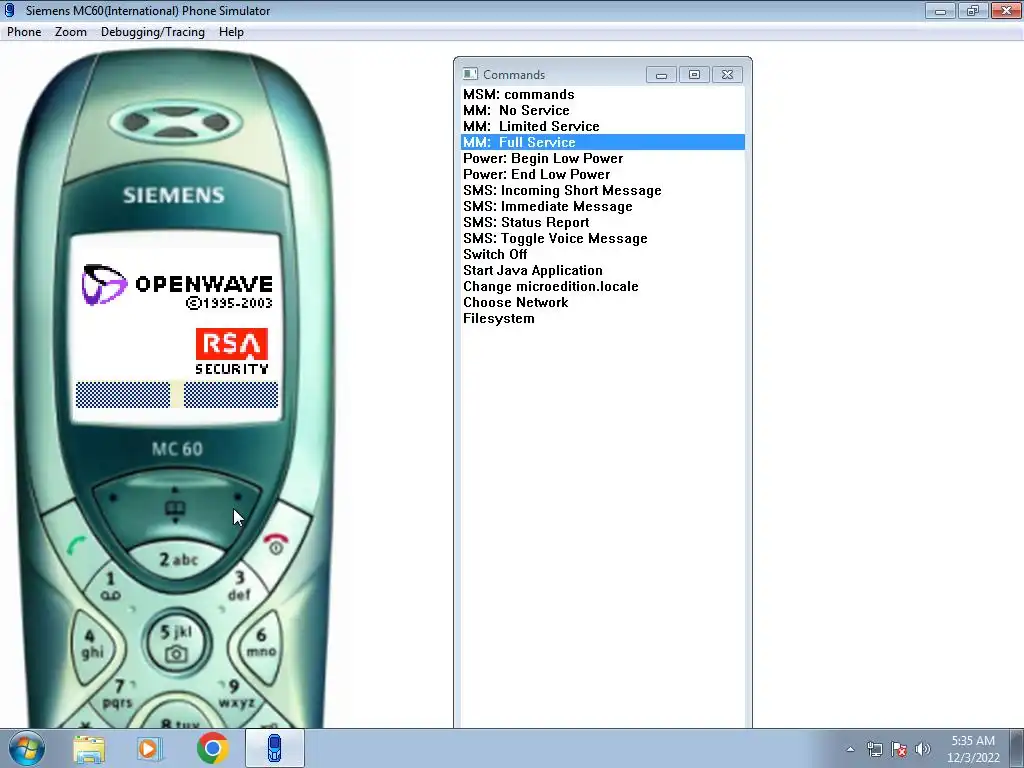Open the Help menu

[x=231, y=32]
